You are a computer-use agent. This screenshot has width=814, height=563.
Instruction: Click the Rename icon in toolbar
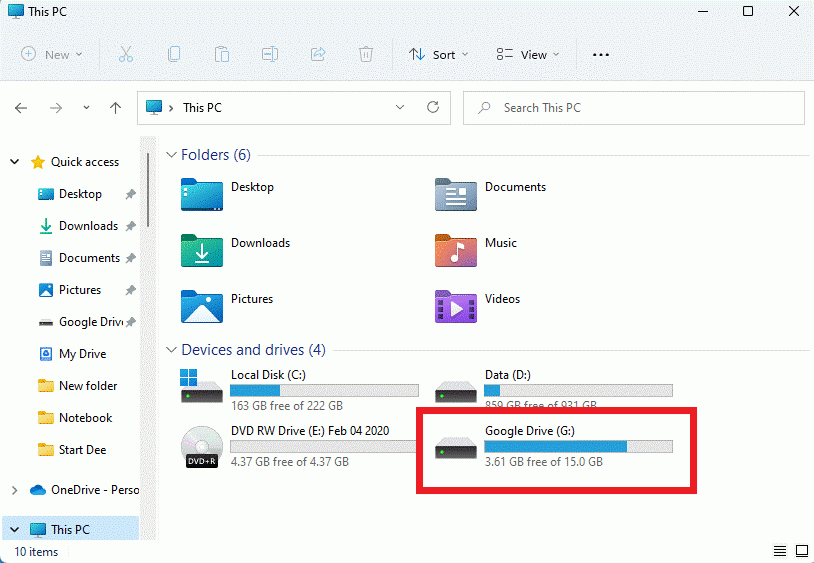[x=270, y=54]
